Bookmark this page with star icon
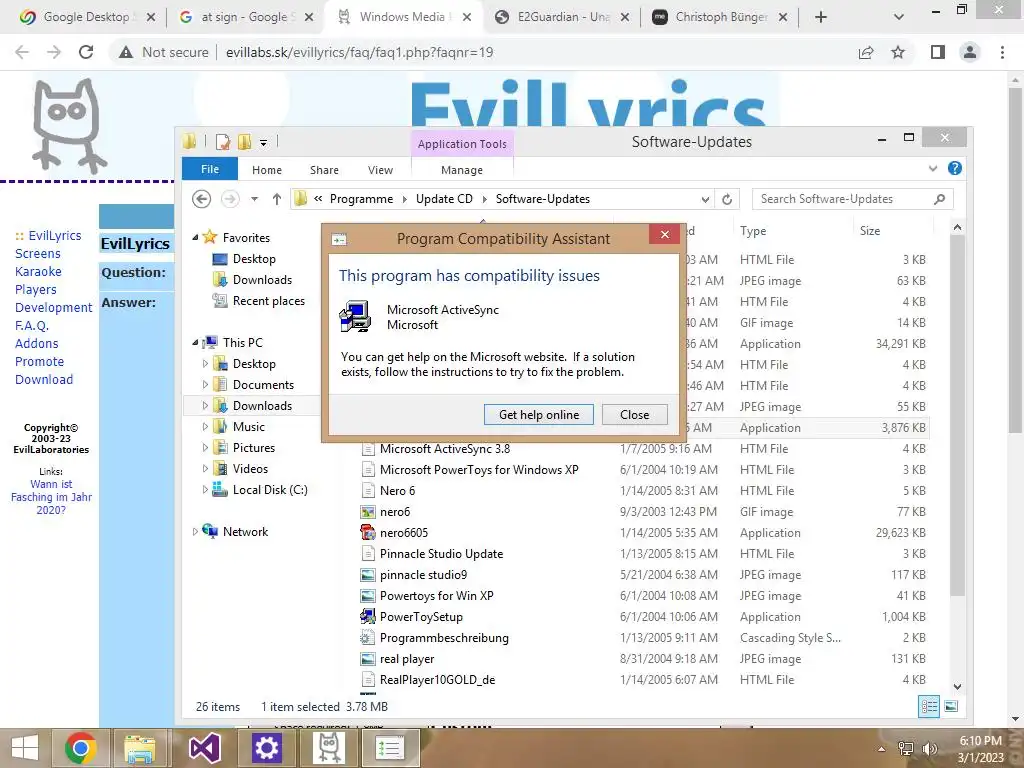 898,52
